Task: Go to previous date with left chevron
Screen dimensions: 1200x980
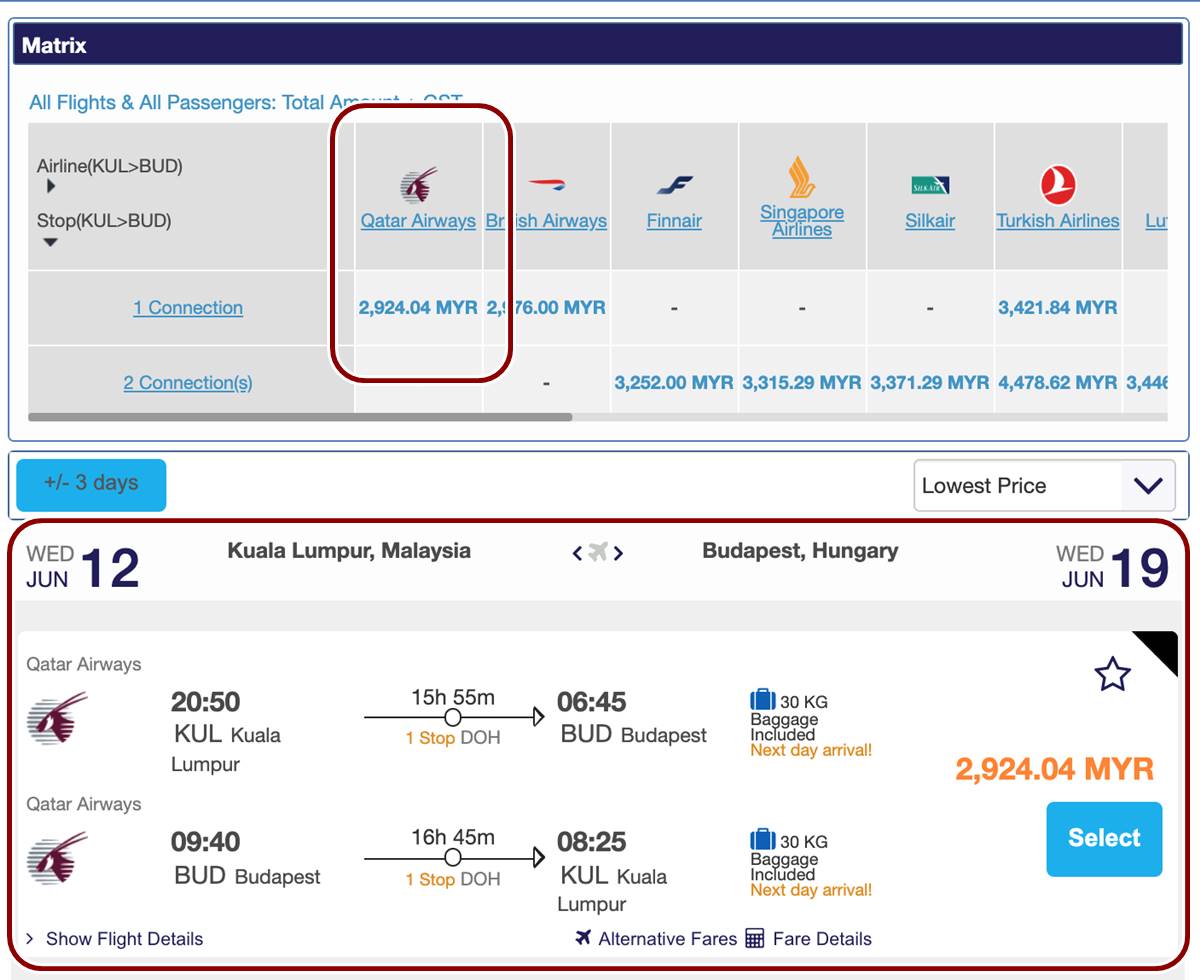Action: 577,553
